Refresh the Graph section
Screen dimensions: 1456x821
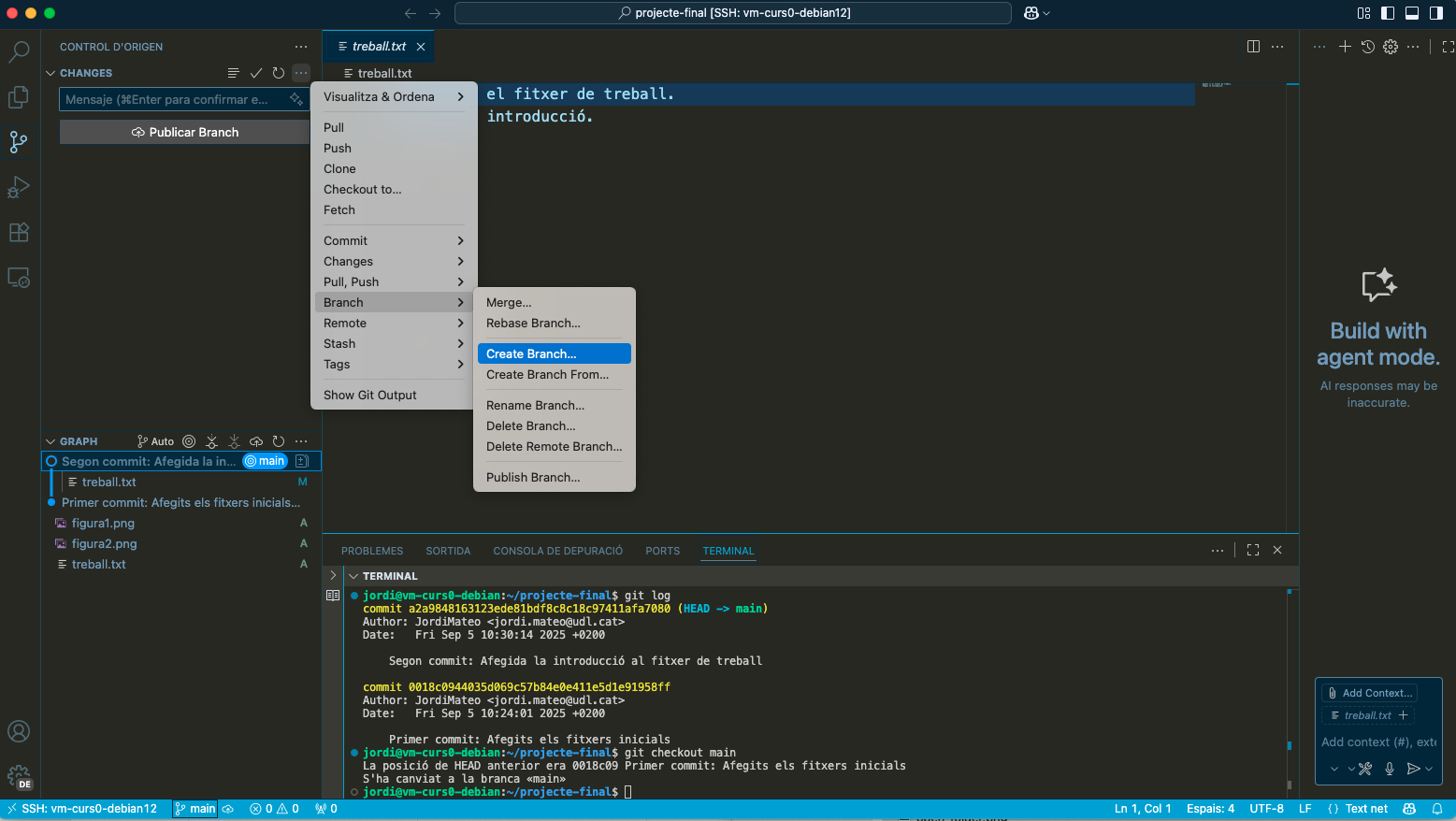(278, 441)
